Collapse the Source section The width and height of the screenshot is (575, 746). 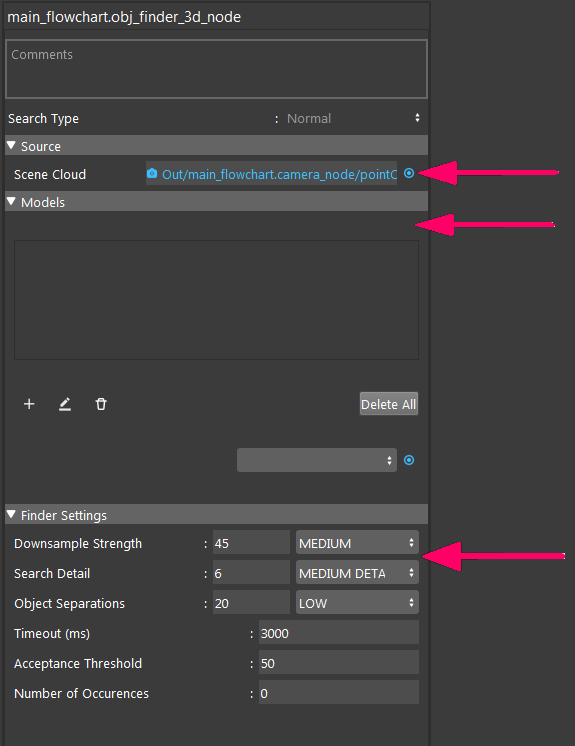[11, 146]
